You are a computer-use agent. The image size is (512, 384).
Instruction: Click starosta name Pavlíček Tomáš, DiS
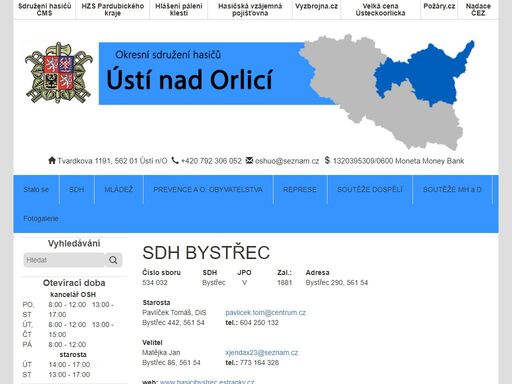click(x=174, y=313)
